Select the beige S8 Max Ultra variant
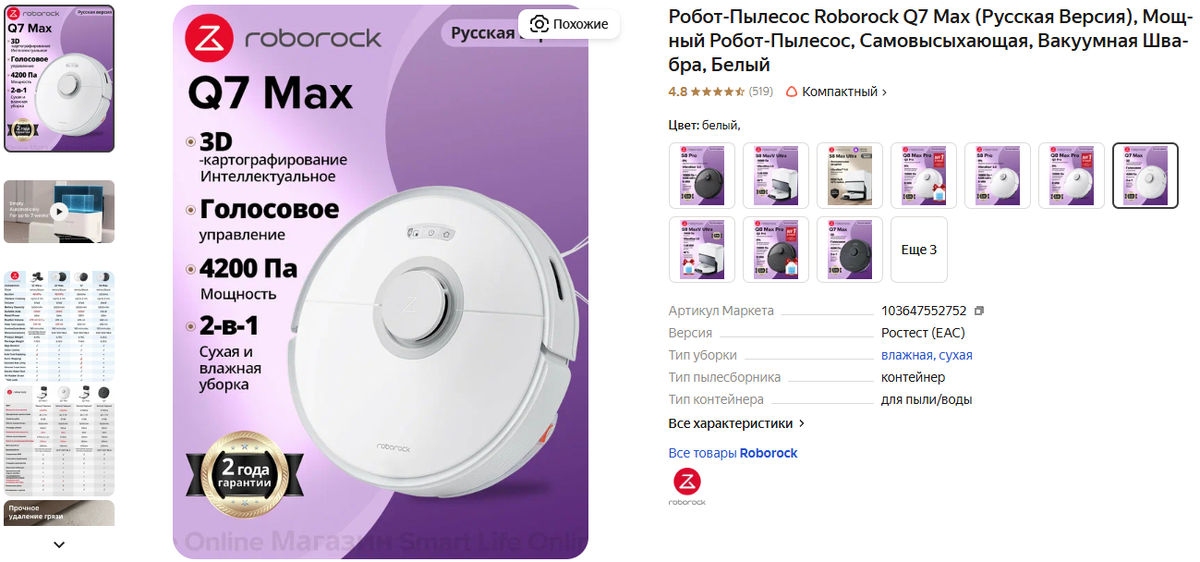 pos(849,176)
